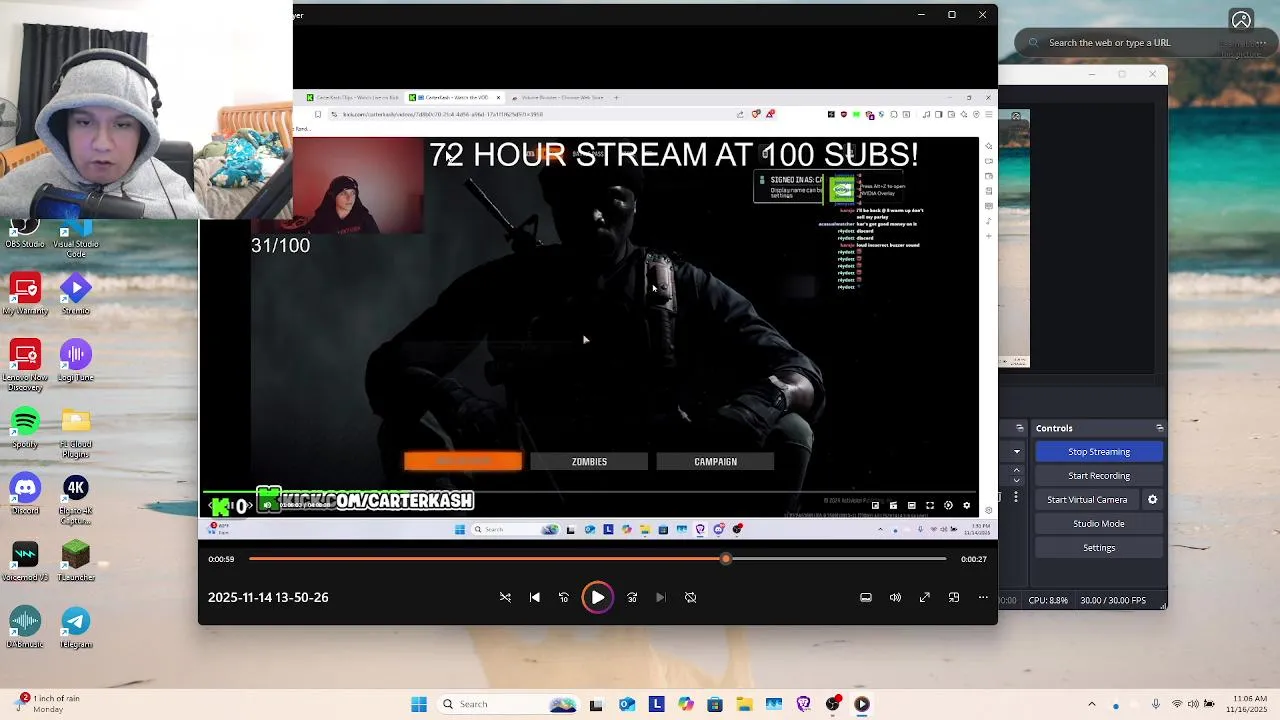This screenshot has width=1280, height=720.
Task: Expand the dropdown arrow left of Controls
Action: [1017, 452]
